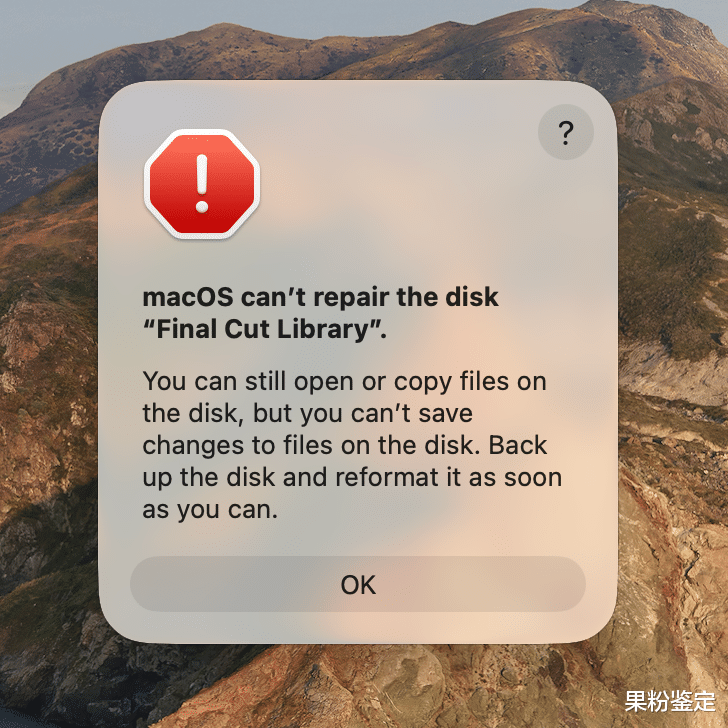Open help via the question mark button
Screen dimensions: 728x728
566,132
